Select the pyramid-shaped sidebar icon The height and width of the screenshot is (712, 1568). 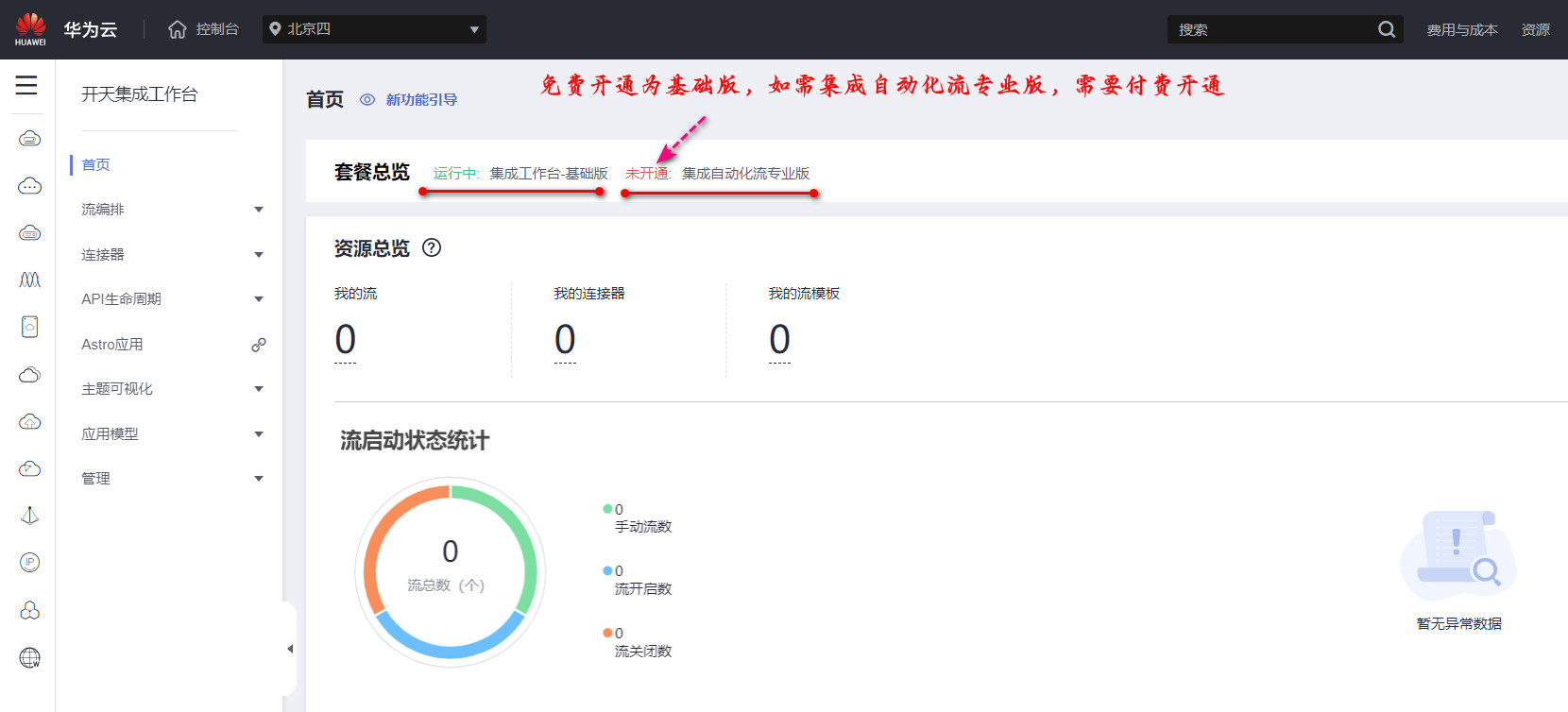(x=30, y=516)
